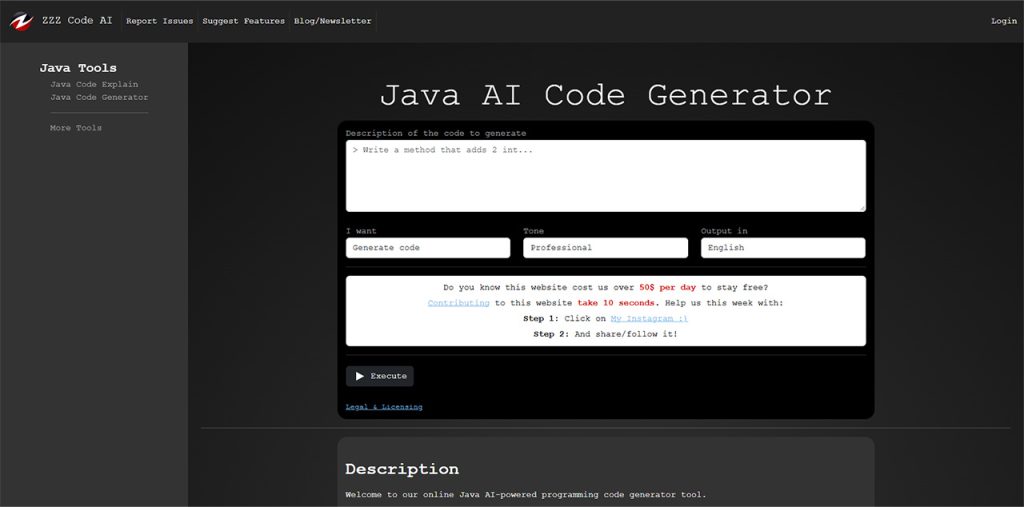
Task: Focus the code description text area
Action: pos(605,176)
